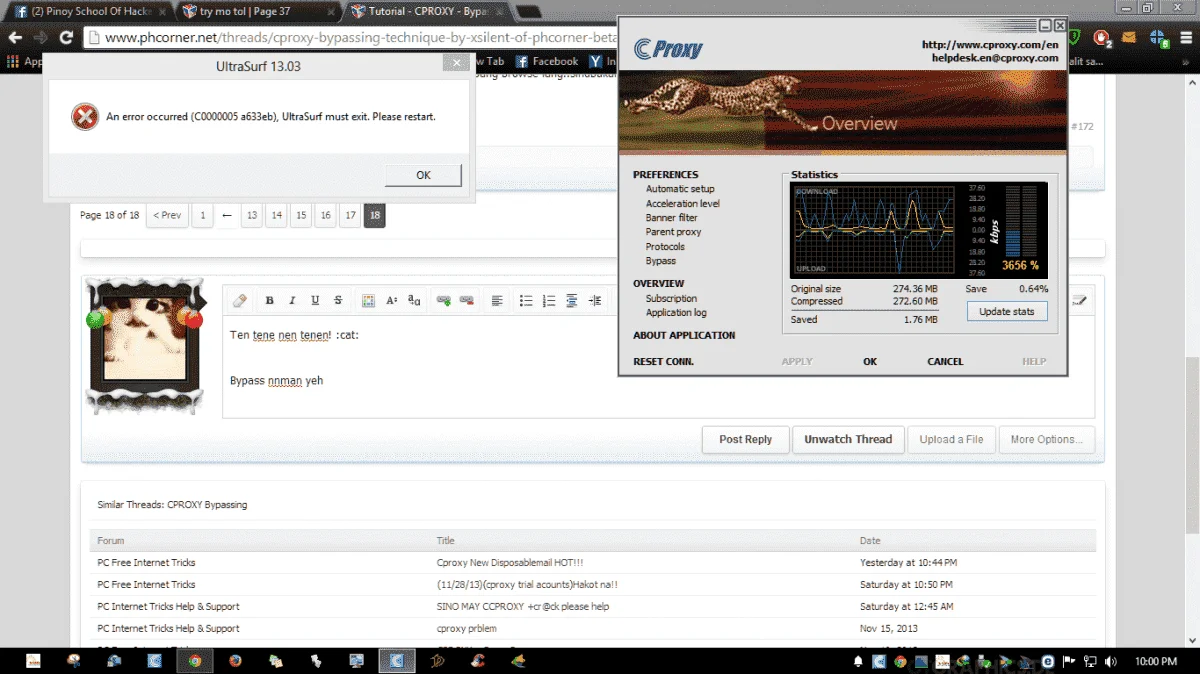This screenshot has height=674, width=1200.
Task: Click the outdent icon in editor
Action: pos(572,300)
